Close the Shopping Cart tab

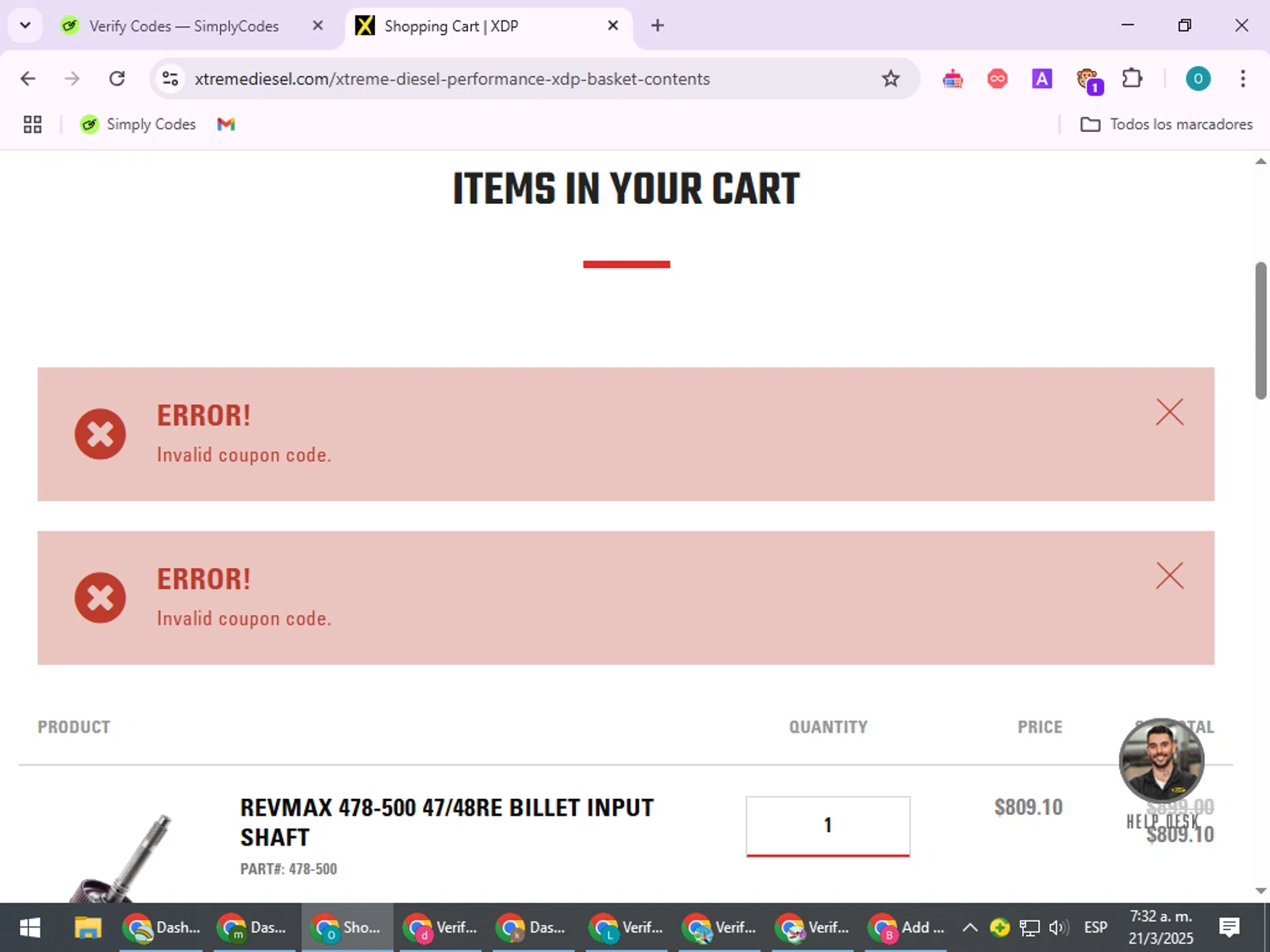(613, 25)
